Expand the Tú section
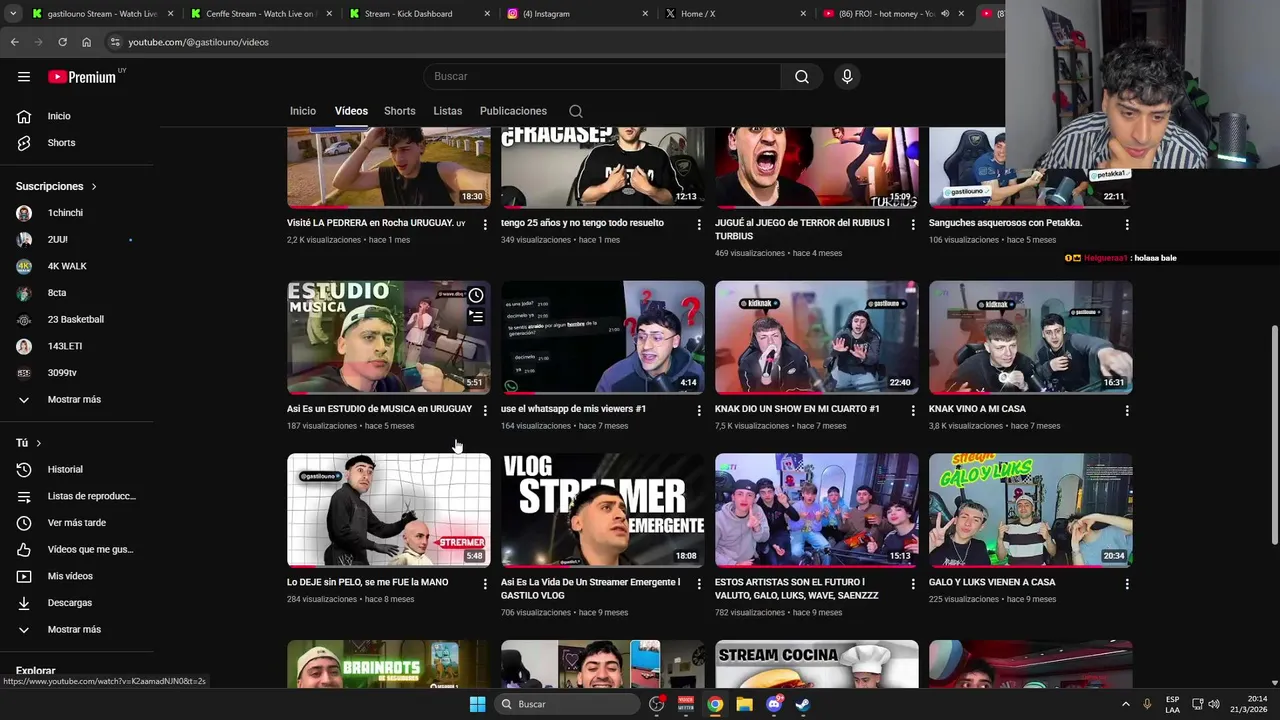This screenshot has height=720, width=1280. [x=29, y=443]
